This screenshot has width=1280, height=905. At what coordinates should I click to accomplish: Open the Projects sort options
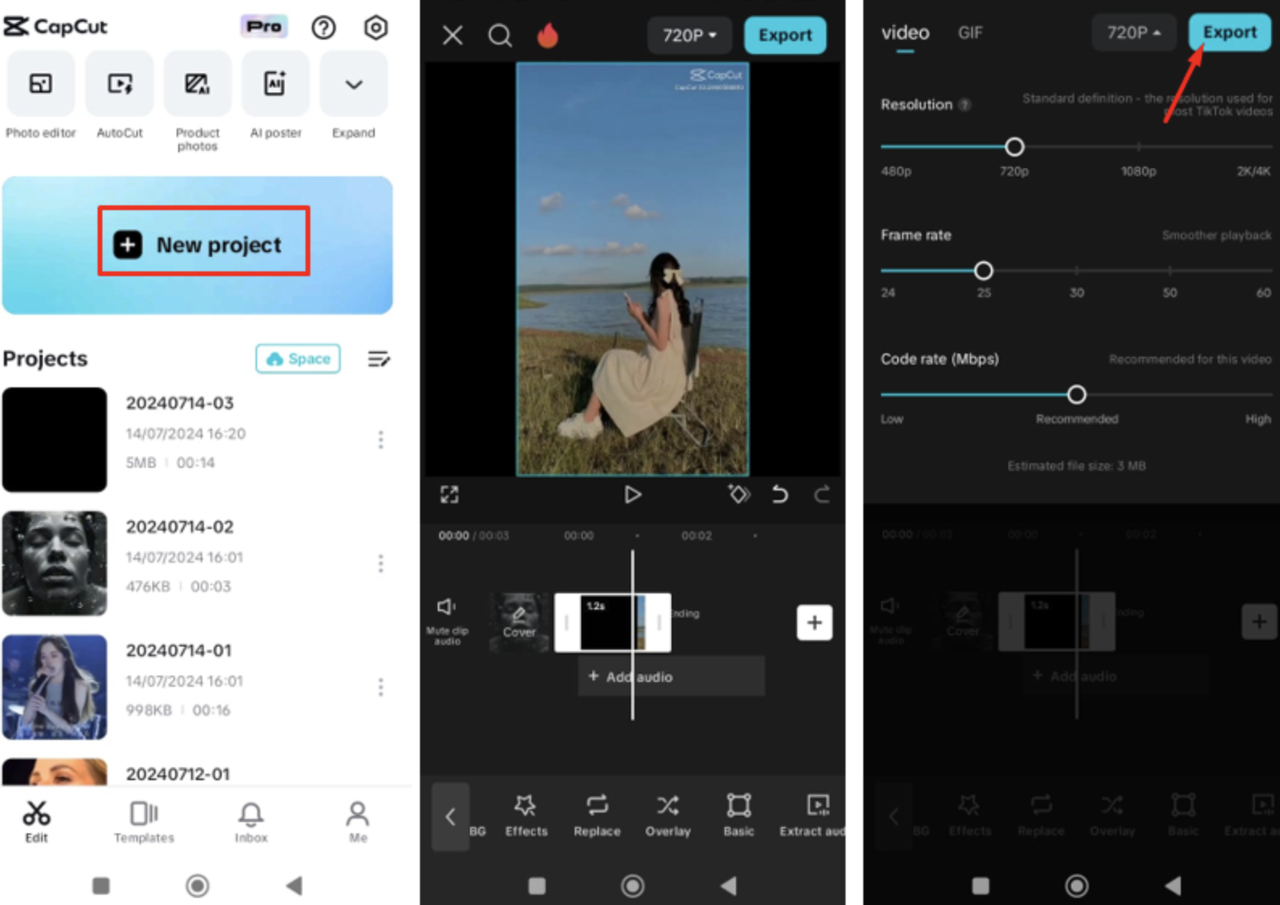[378, 358]
